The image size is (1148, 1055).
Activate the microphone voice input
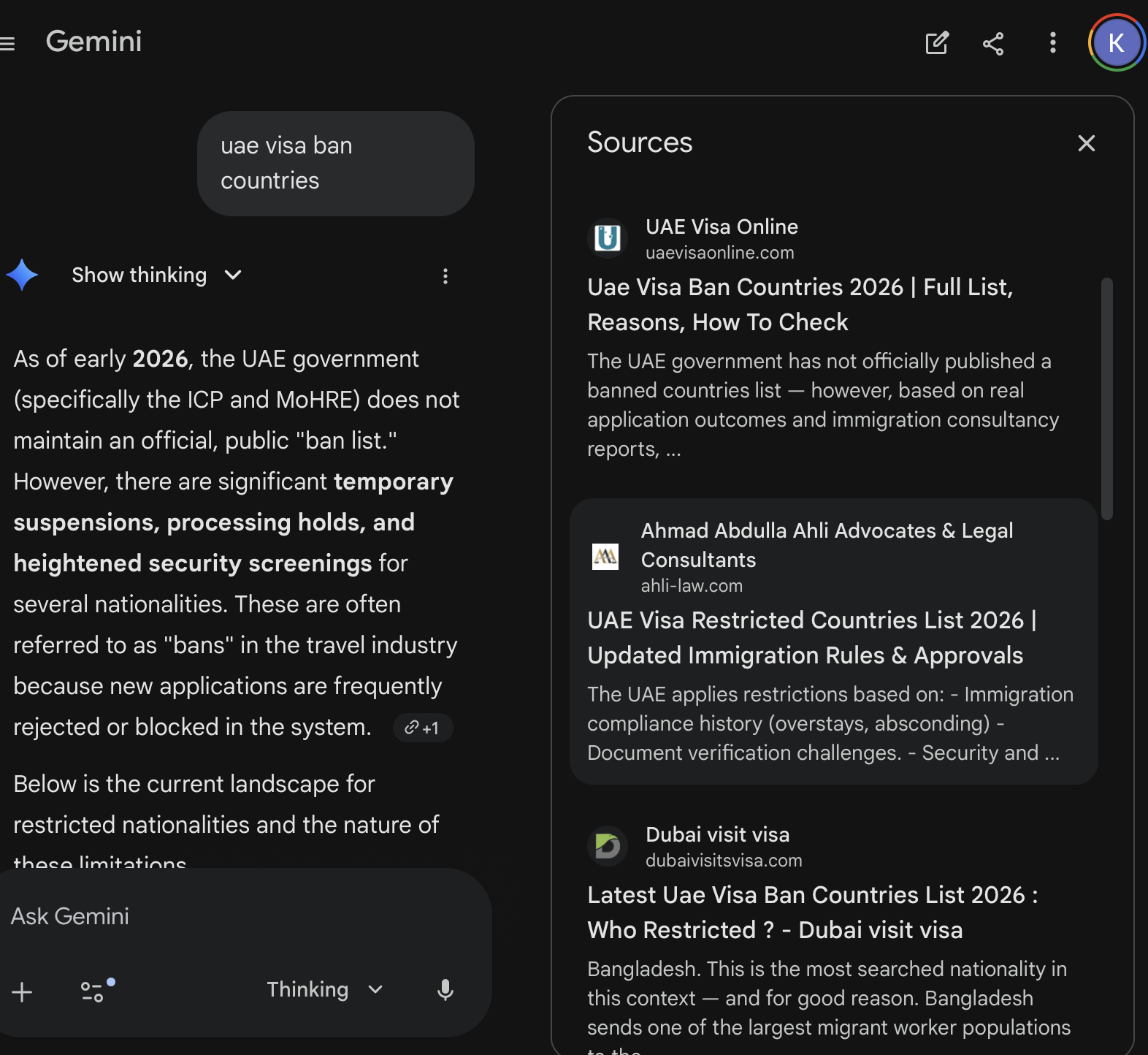445,990
